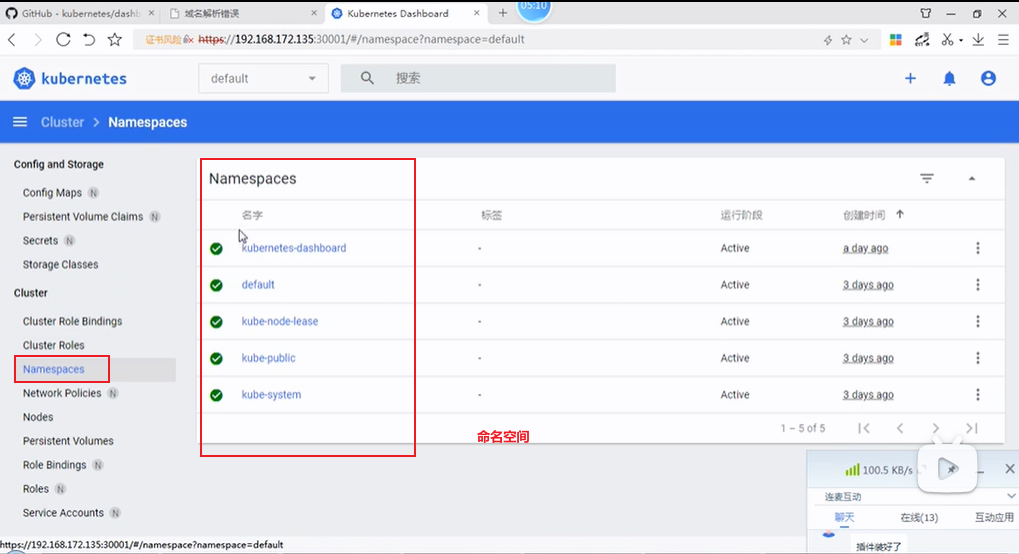Open actions menu for kube-public row

pos(977,358)
